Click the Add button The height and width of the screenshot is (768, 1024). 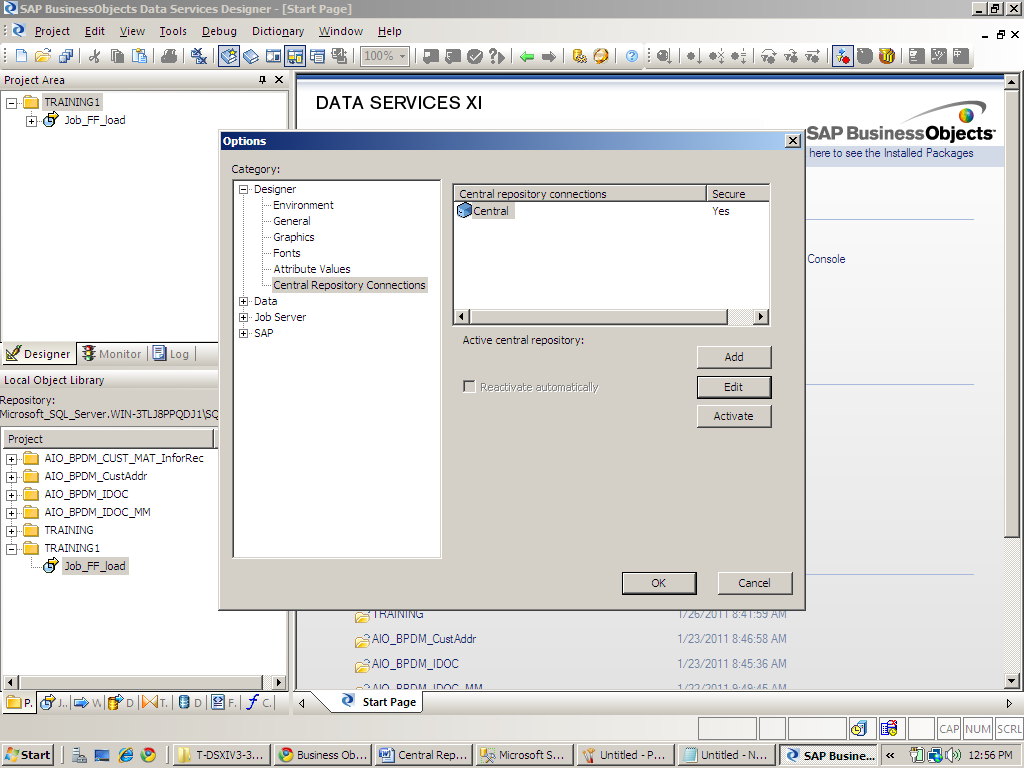click(734, 357)
